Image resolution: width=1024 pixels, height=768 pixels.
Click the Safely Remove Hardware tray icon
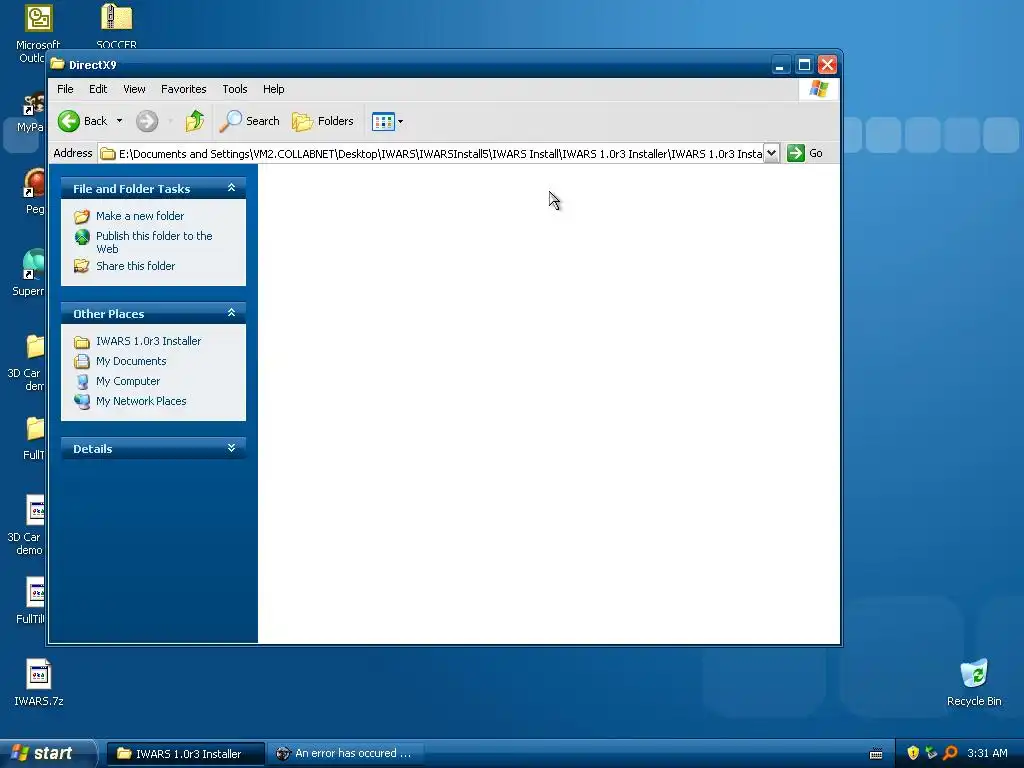931,753
